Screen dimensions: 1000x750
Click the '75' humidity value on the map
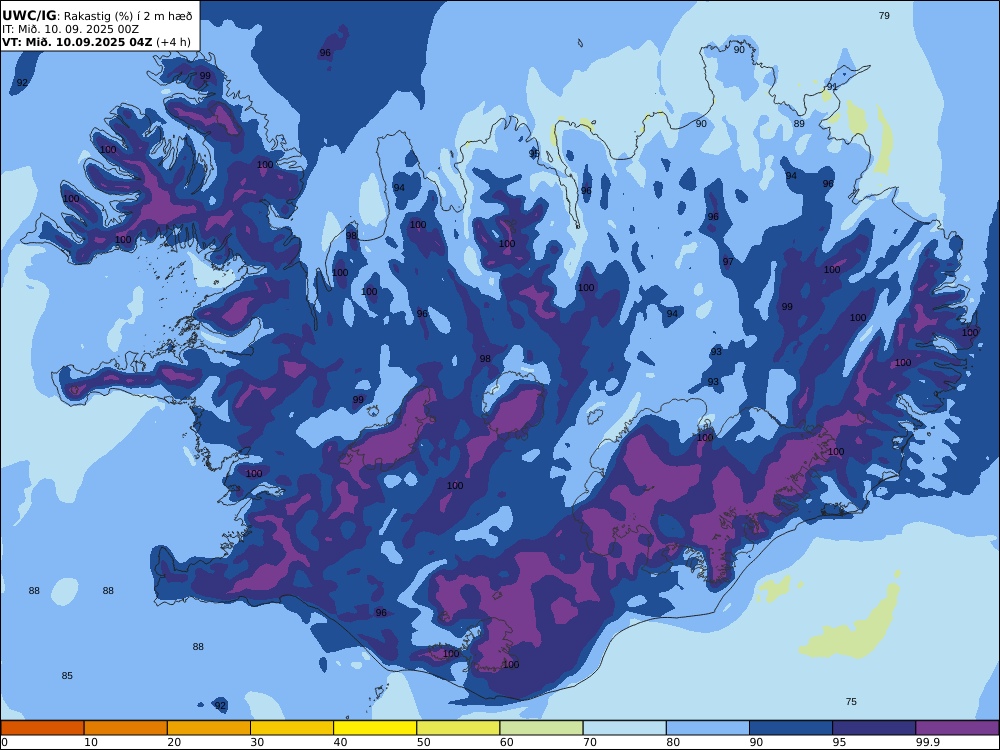(851, 702)
